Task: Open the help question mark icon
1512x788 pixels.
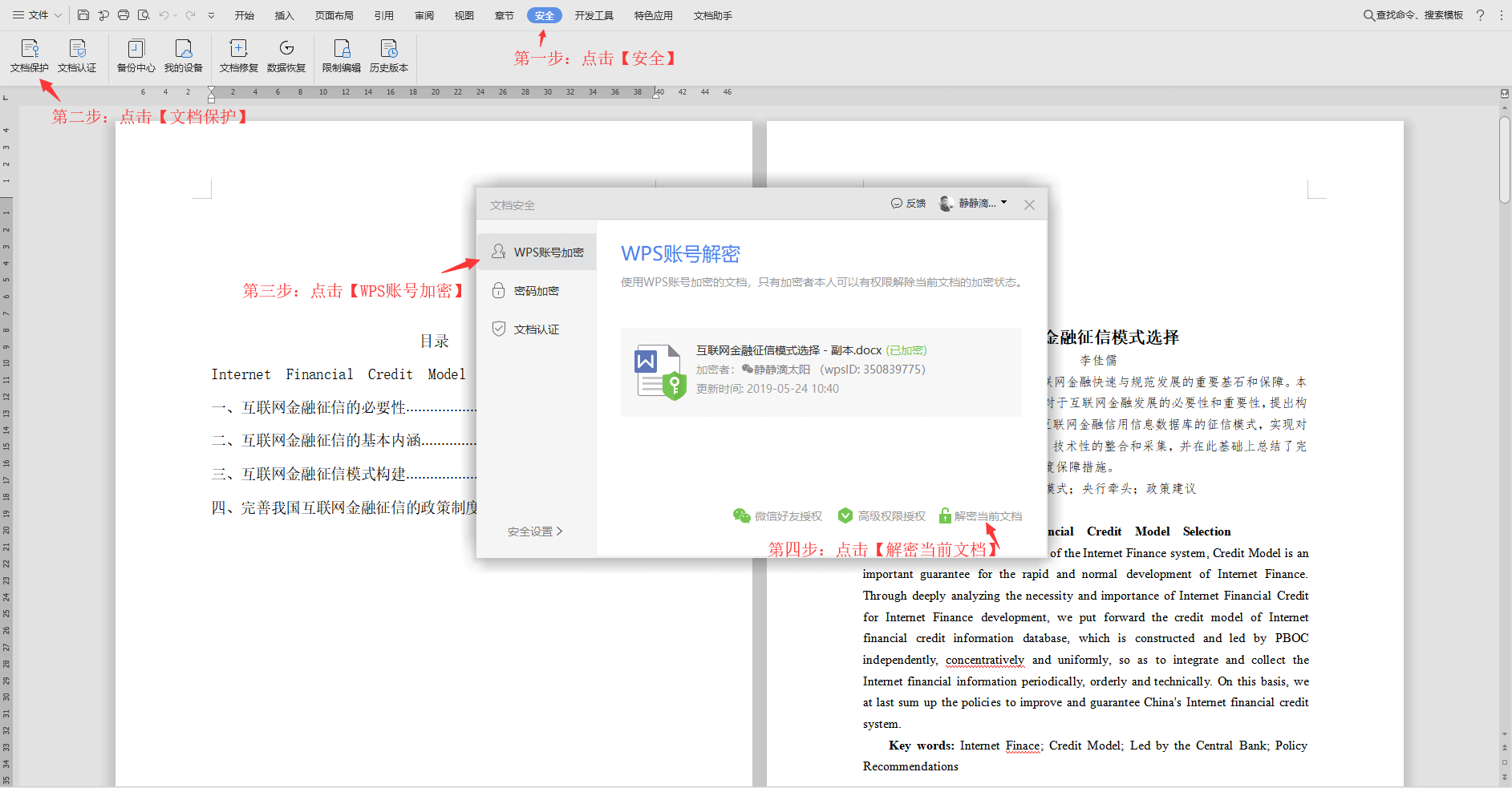Action: pos(1480,15)
